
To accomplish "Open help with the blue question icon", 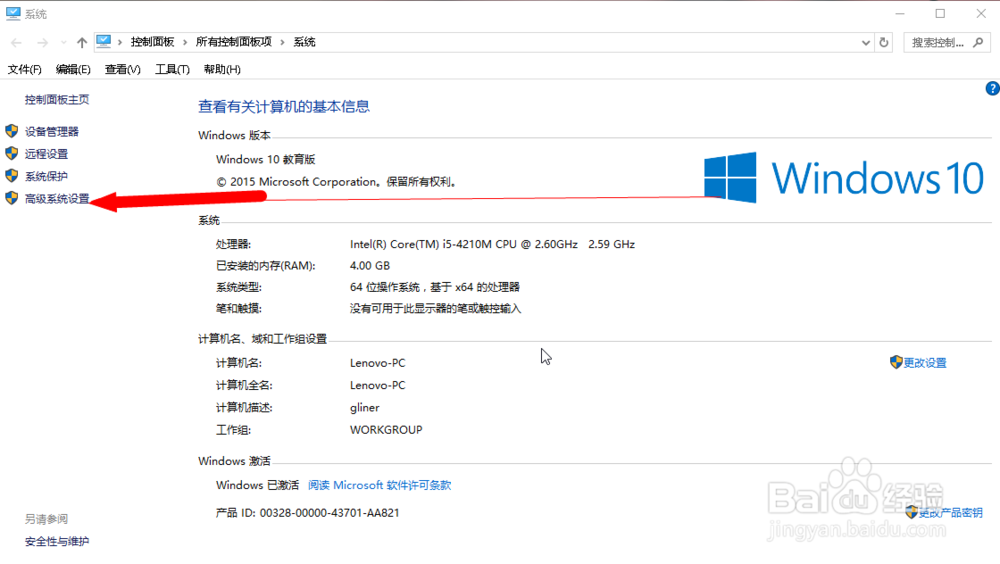I will pos(992,89).
